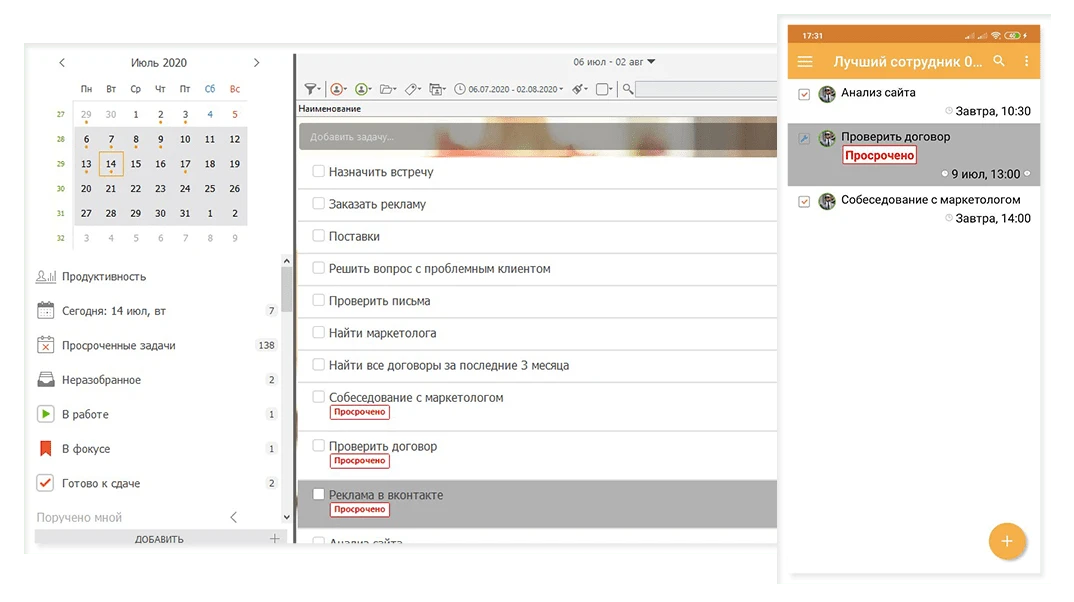Click the marker highlight icon near date range
Viewport: 1074px width, 602px height.
pyautogui.click(x=577, y=88)
